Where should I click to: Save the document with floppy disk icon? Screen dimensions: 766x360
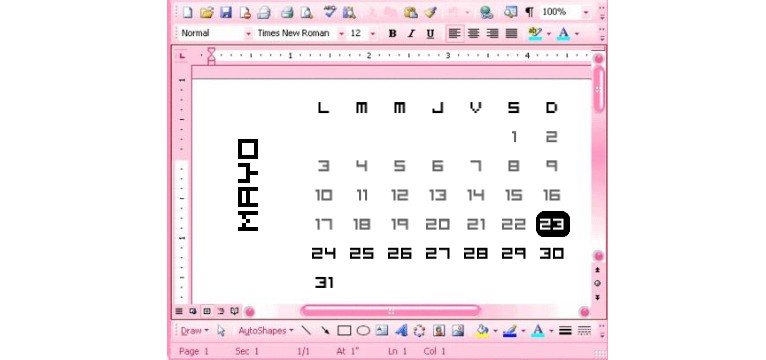(x=226, y=12)
